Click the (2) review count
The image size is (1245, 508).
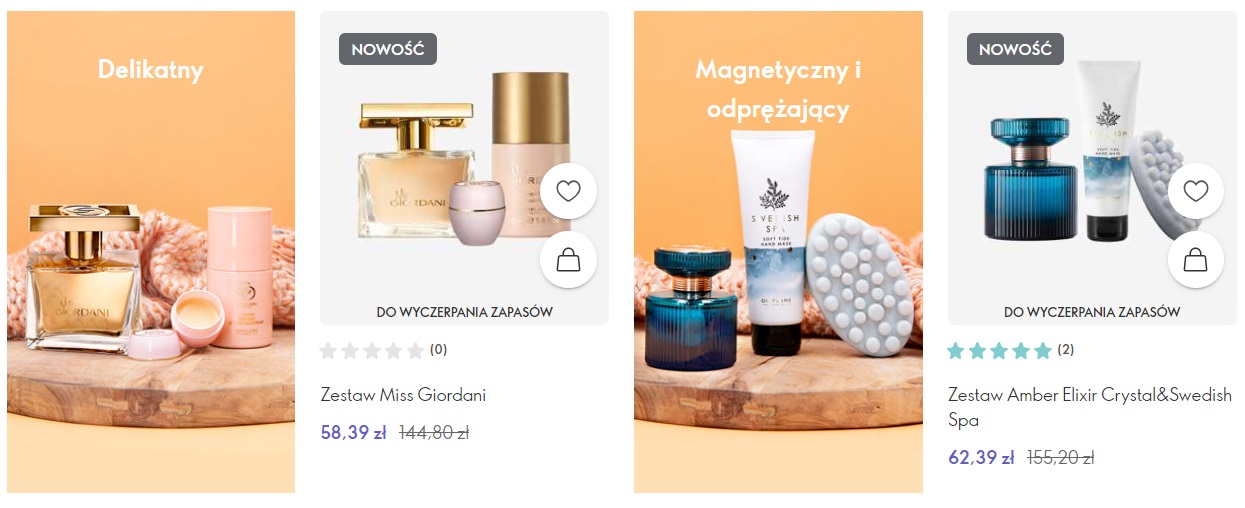[1066, 350]
